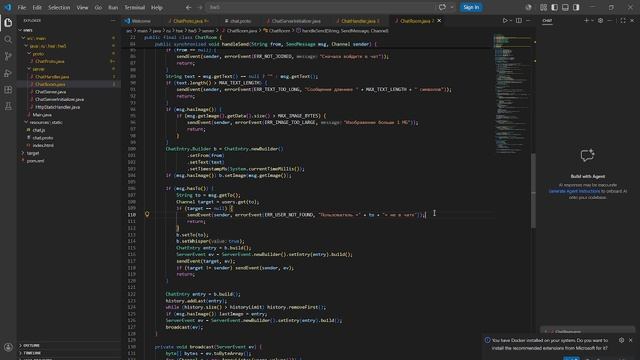640x360 pixels.
Task: Open Docker notification gear settings
Action: point(621,340)
